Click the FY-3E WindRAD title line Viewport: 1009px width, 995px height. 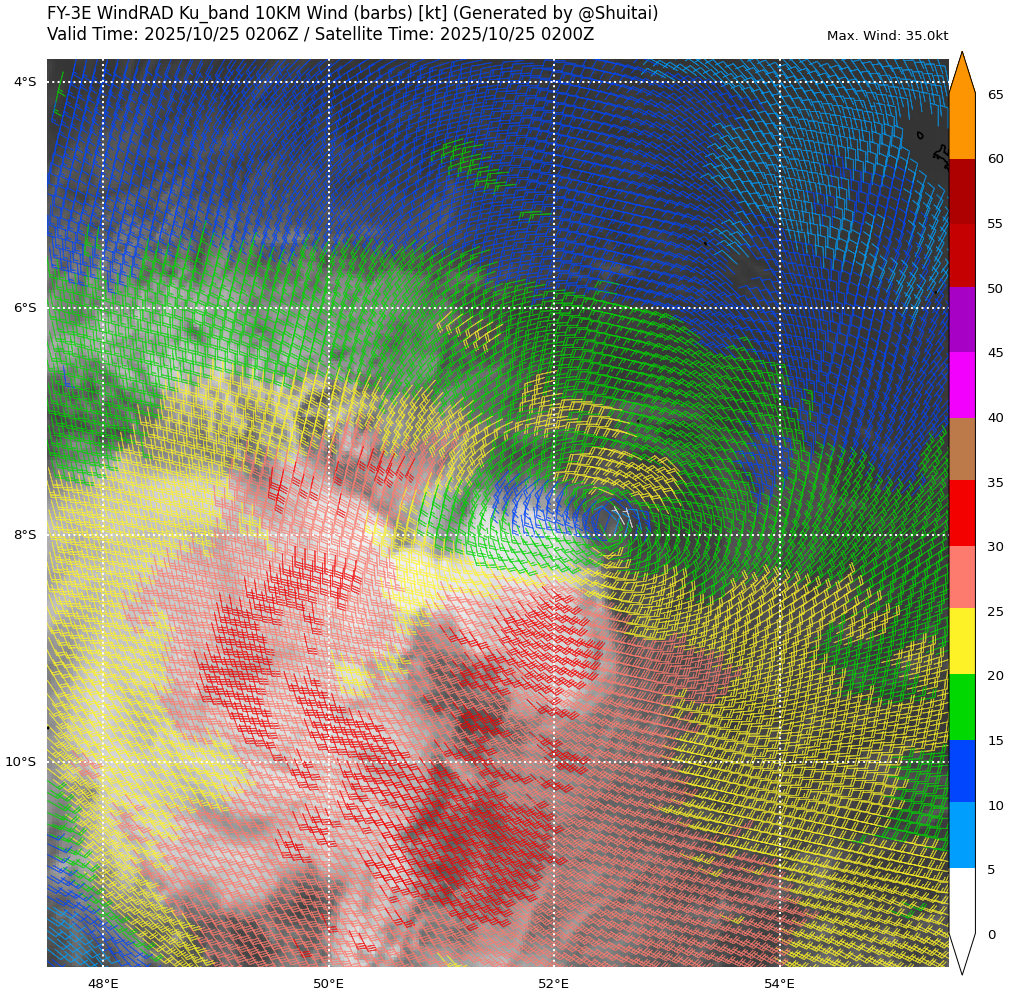click(x=352, y=13)
